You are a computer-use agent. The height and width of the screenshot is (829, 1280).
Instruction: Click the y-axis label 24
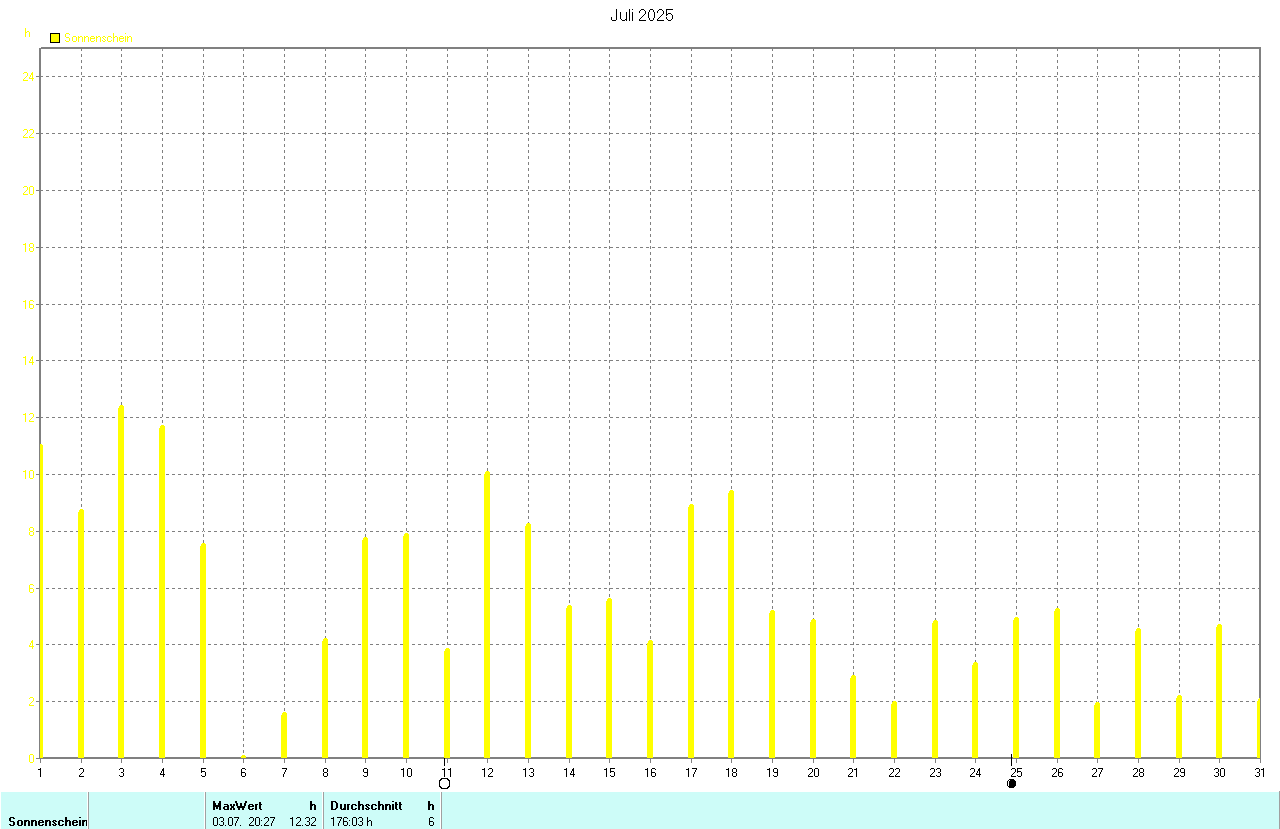click(x=29, y=77)
